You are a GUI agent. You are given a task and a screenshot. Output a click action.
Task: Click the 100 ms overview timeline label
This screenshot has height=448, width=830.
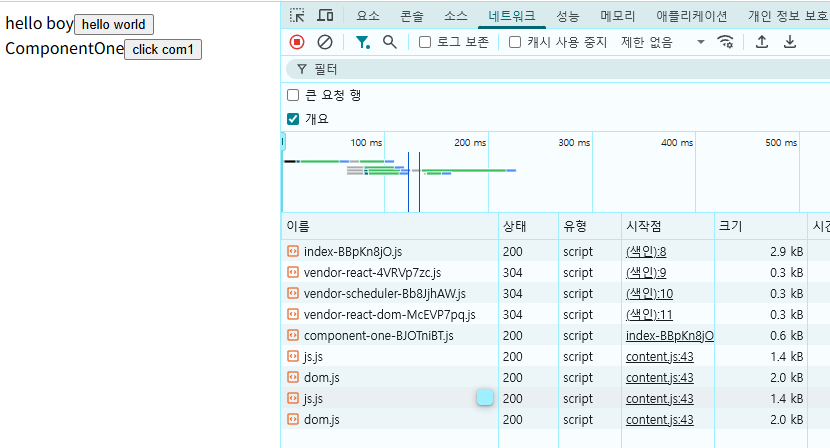tap(366, 142)
